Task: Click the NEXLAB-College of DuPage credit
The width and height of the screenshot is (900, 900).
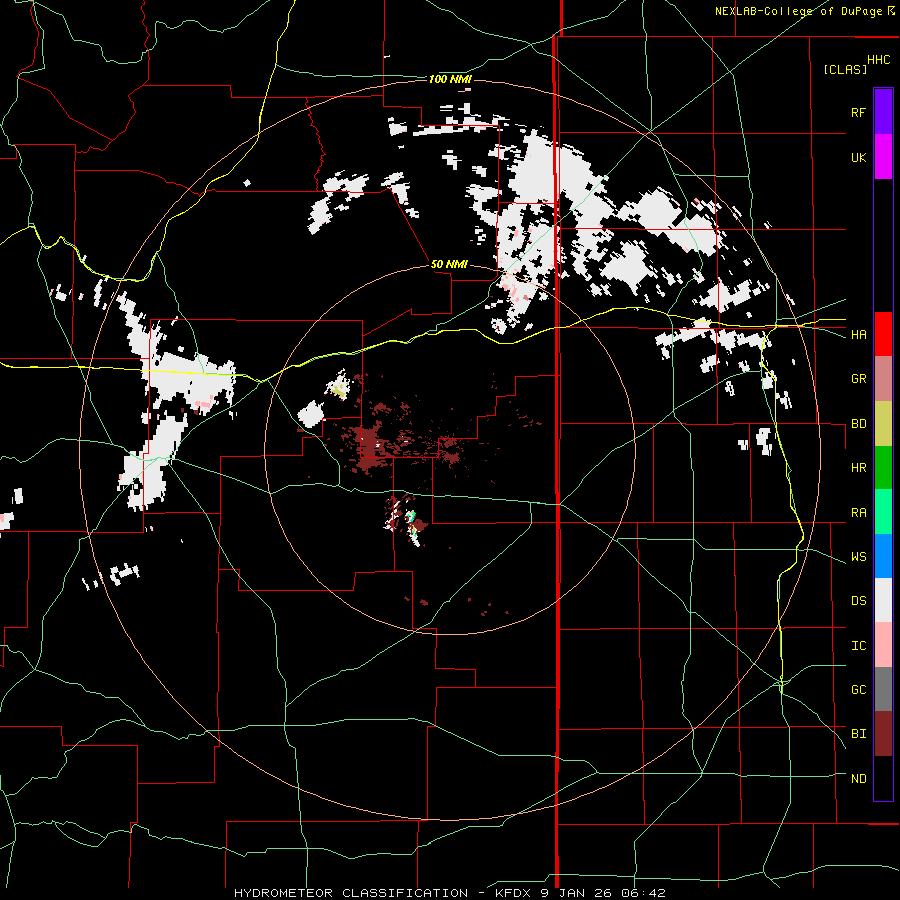Action: 798,11
